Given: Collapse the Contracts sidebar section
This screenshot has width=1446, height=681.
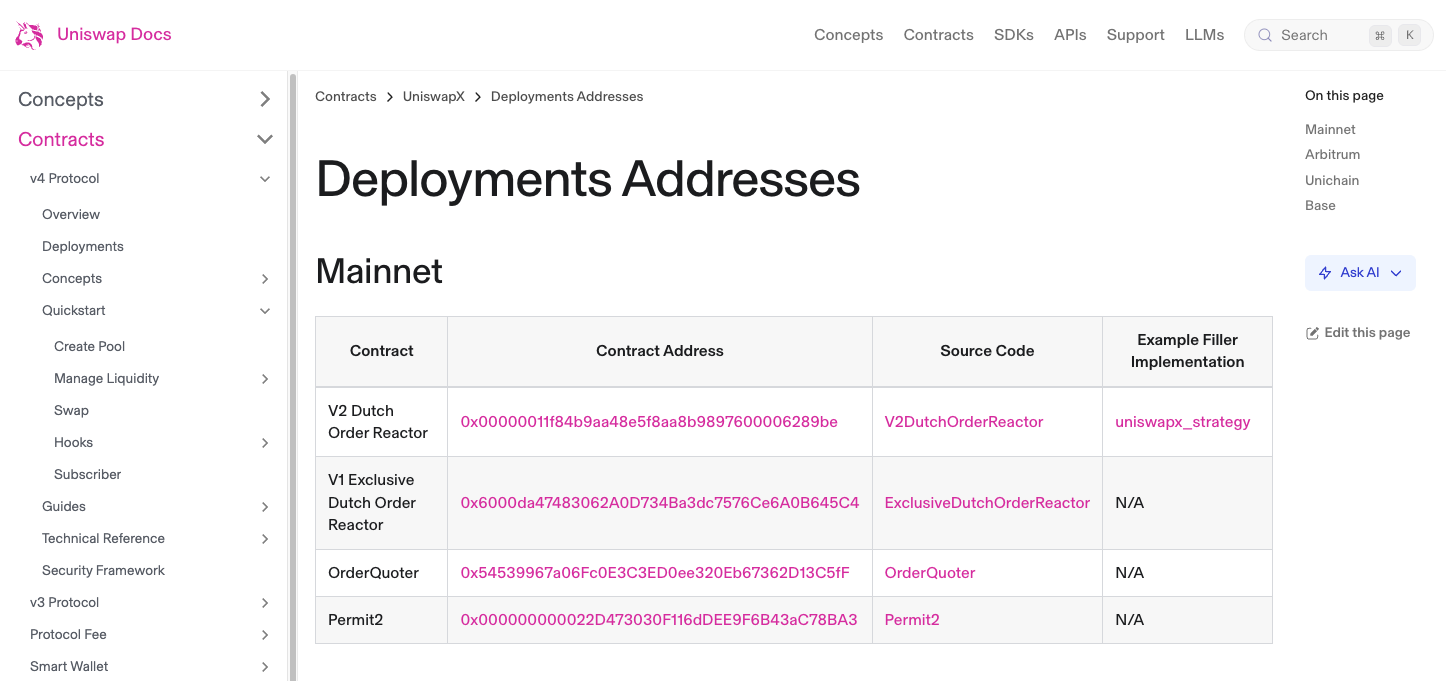Looking at the screenshot, I should [x=265, y=139].
